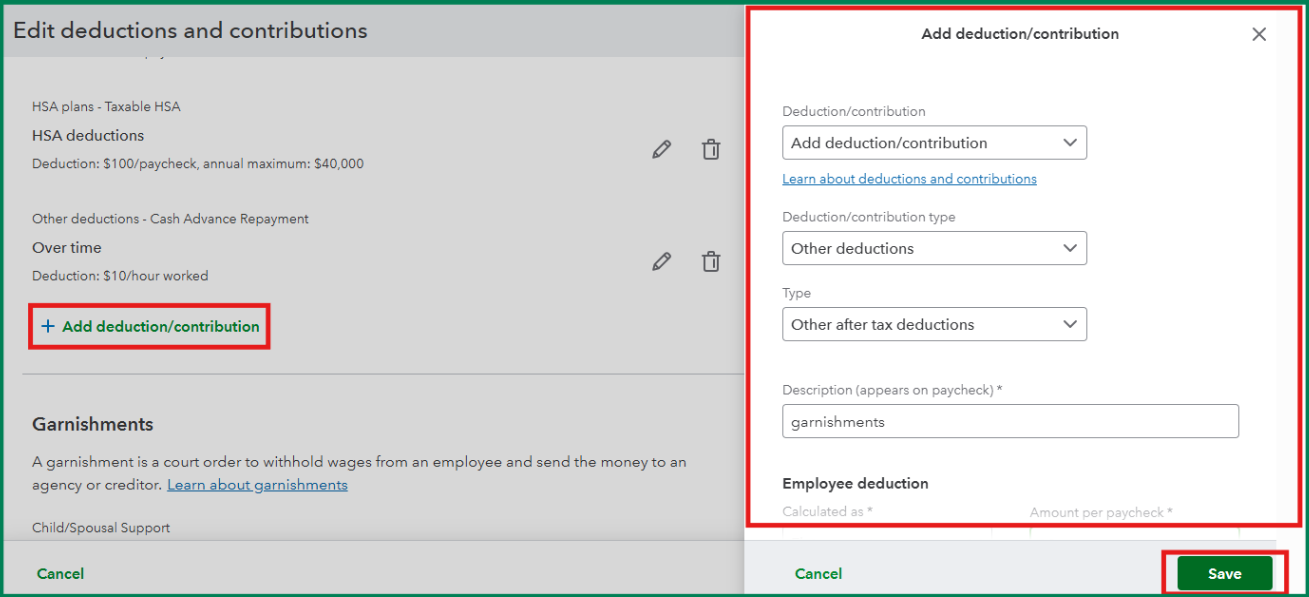The image size is (1309, 597).
Task: Click the Description (appears on paycheck) label
Action: 892,390
